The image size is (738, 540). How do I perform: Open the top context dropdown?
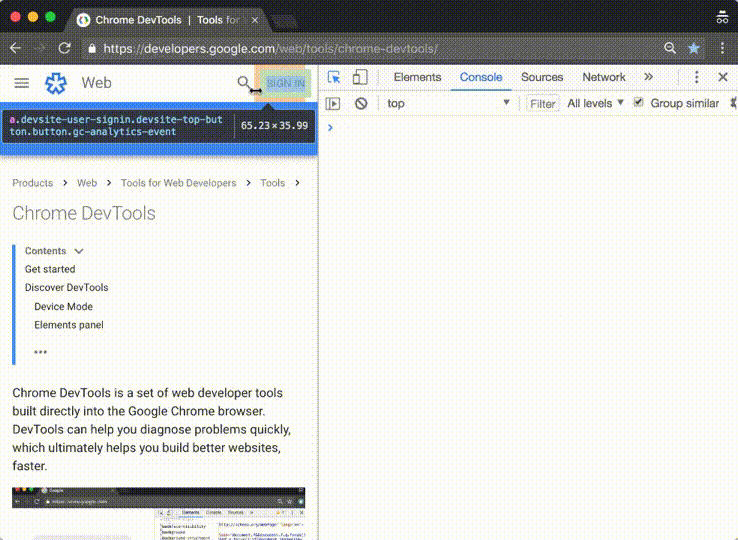[448, 104]
